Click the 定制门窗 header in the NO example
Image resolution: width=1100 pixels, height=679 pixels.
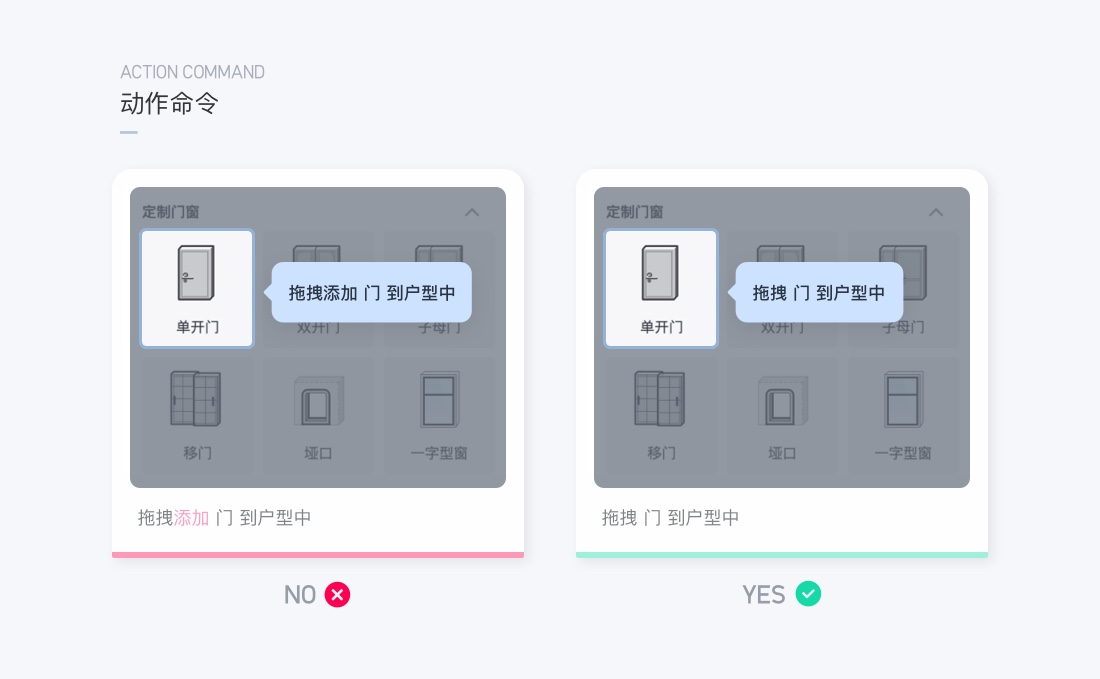(x=171, y=212)
